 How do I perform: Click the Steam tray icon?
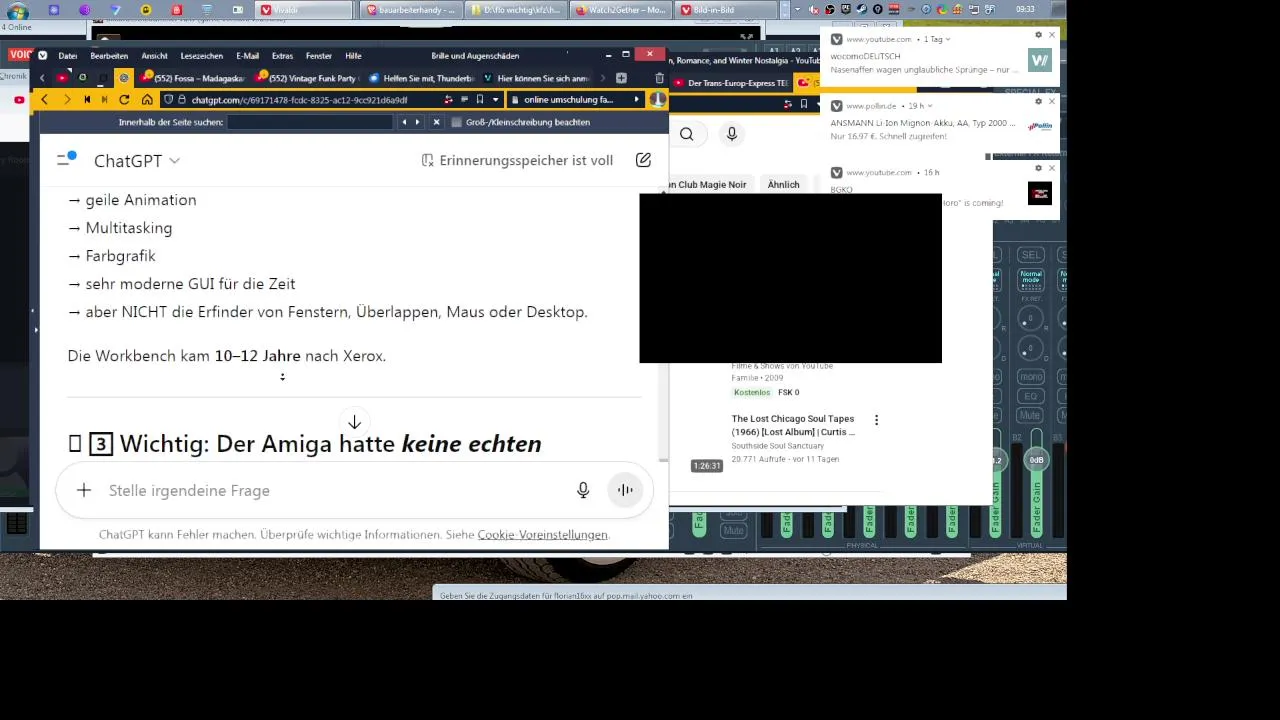pos(861,10)
